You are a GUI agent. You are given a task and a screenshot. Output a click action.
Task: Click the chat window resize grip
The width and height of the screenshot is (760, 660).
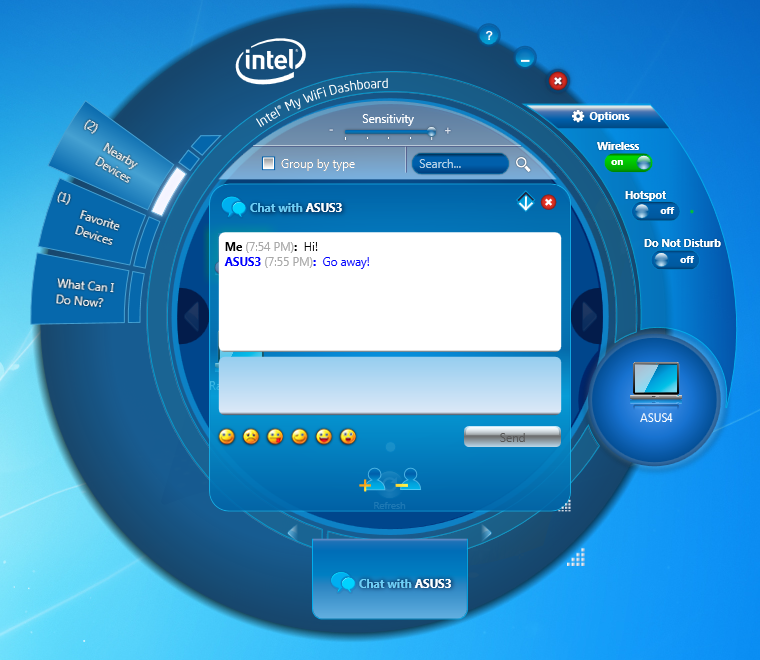[x=565, y=506]
